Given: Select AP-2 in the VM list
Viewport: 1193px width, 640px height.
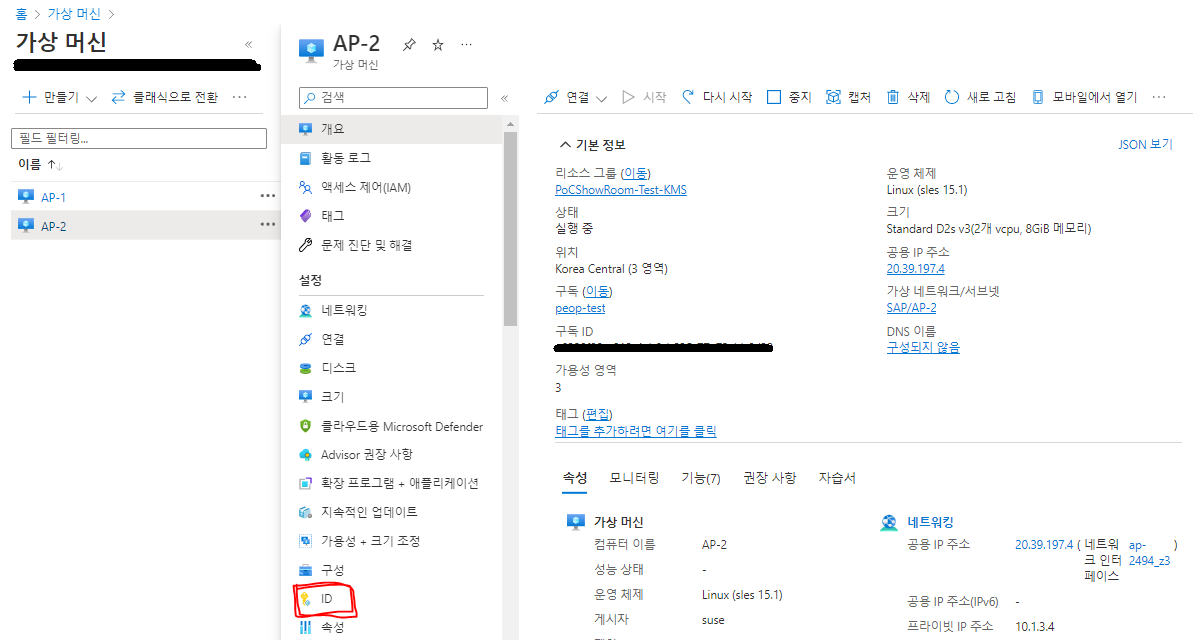Looking at the screenshot, I should coord(53,226).
